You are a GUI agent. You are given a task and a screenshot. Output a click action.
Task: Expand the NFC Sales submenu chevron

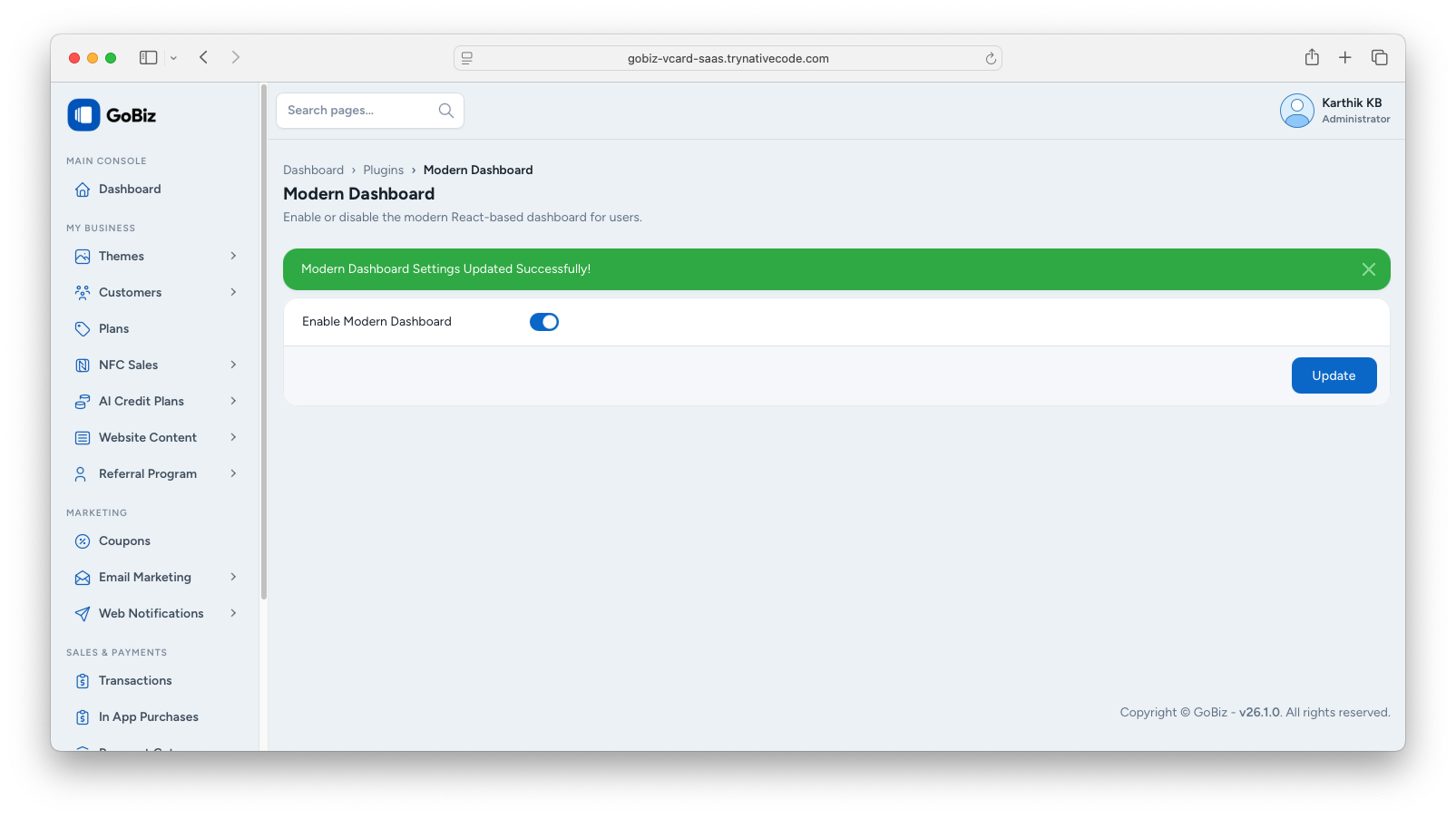point(233,365)
